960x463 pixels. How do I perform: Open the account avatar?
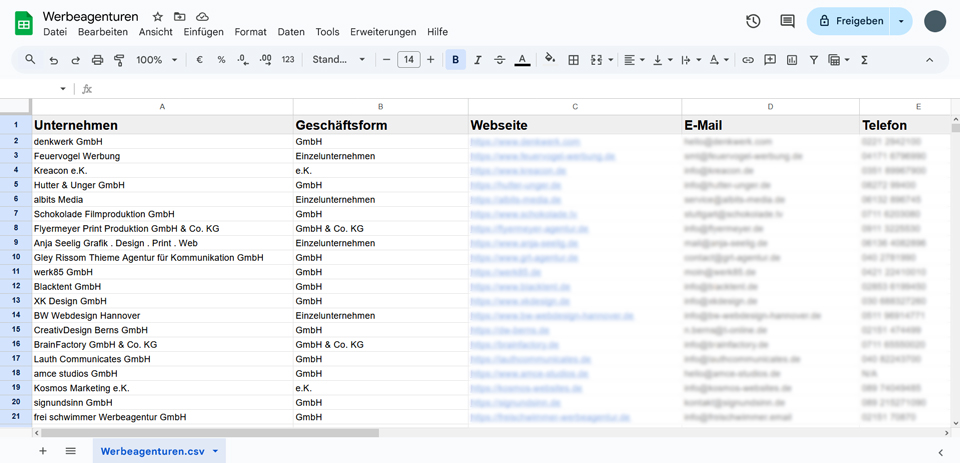(935, 21)
